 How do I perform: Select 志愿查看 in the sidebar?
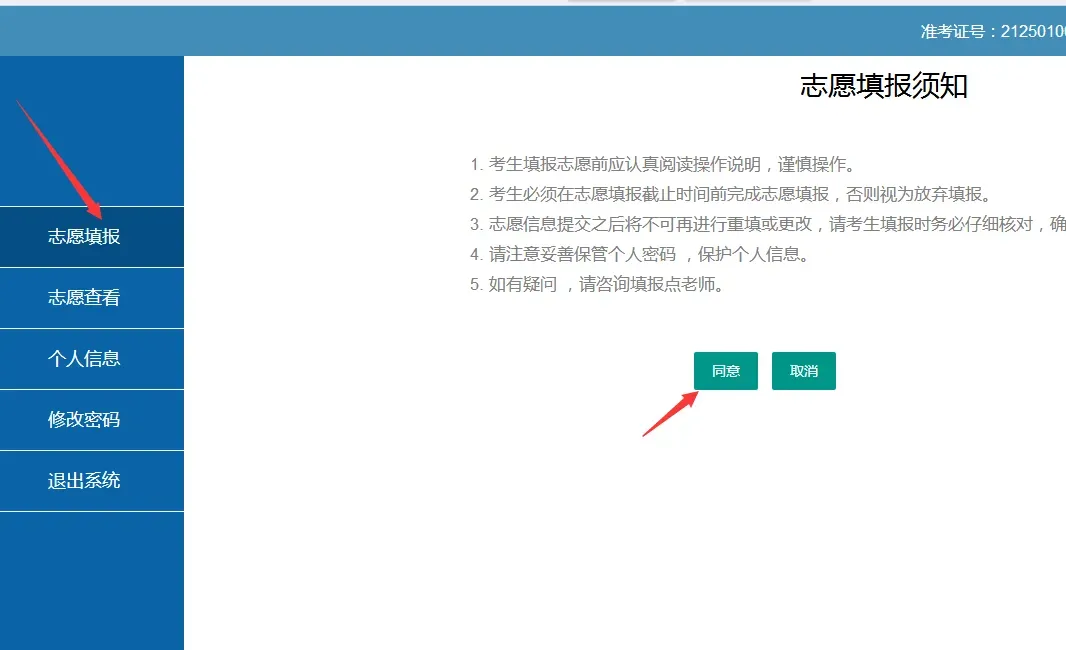92,298
